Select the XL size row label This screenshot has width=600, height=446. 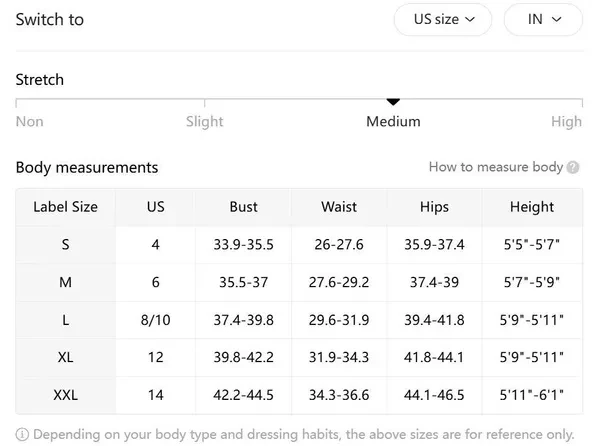tap(66, 357)
